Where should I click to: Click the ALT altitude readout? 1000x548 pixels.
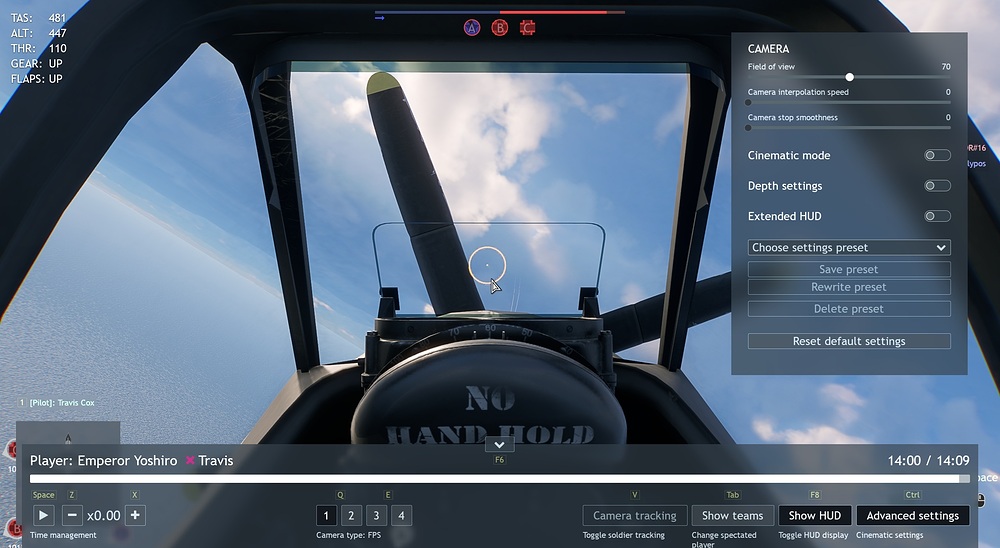tap(38, 33)
